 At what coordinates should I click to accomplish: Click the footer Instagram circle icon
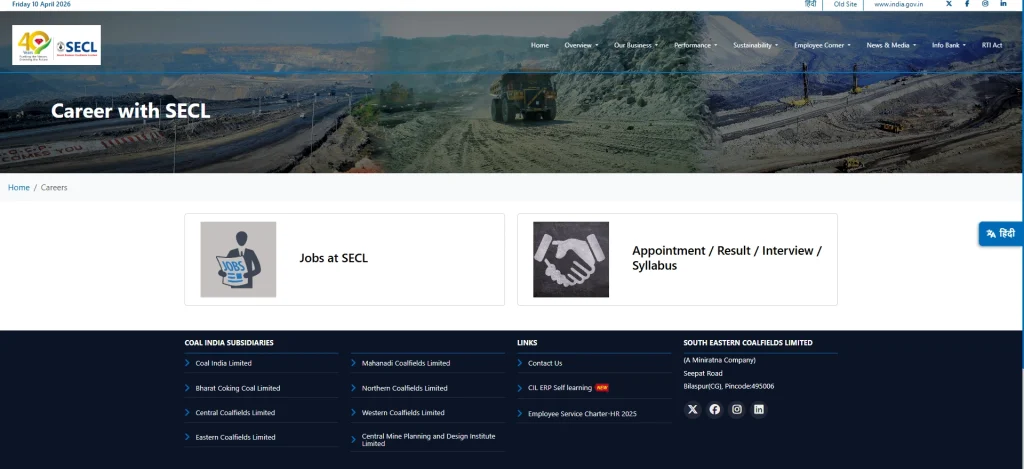pyautogui.click(x=737, y=409)
